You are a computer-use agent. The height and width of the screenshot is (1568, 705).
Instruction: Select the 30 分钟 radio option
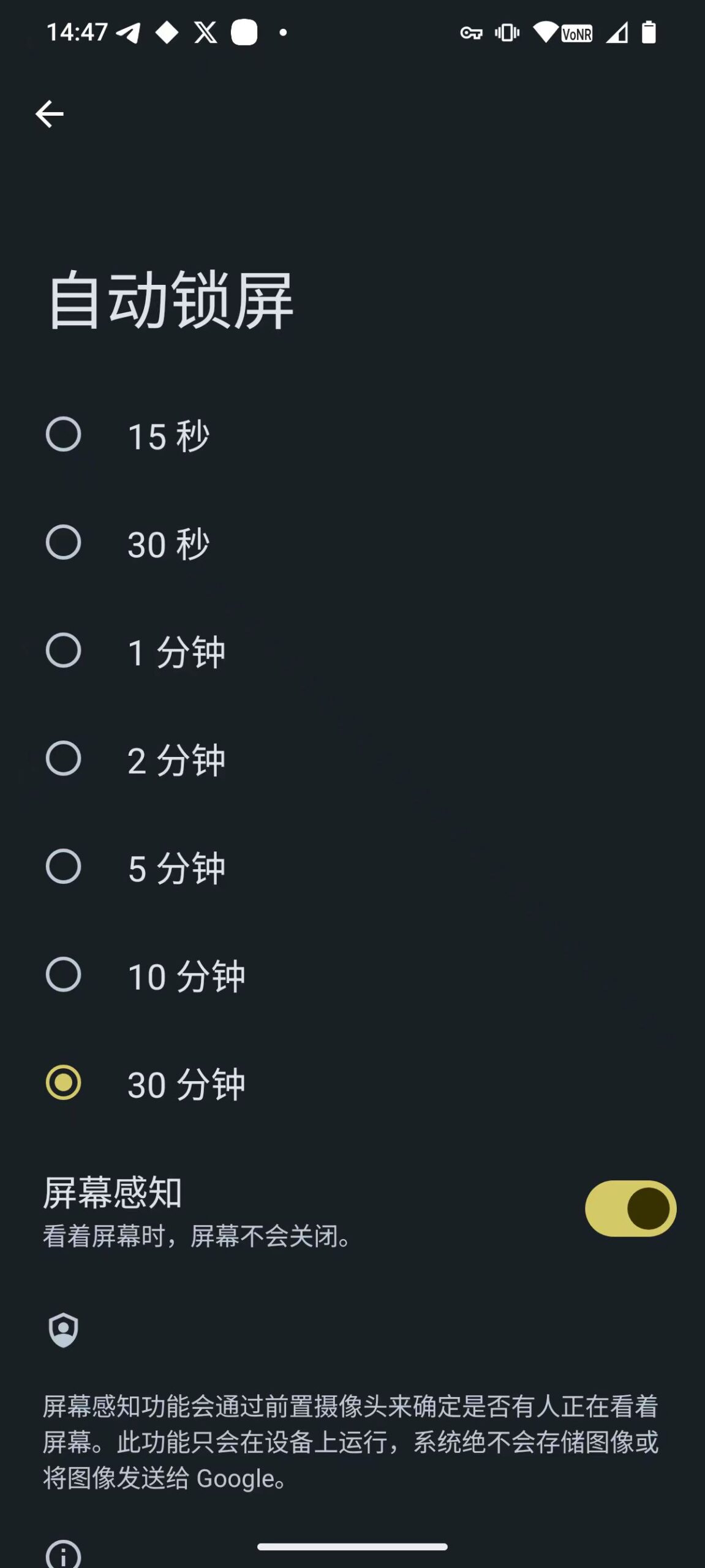coord(64,1083)
